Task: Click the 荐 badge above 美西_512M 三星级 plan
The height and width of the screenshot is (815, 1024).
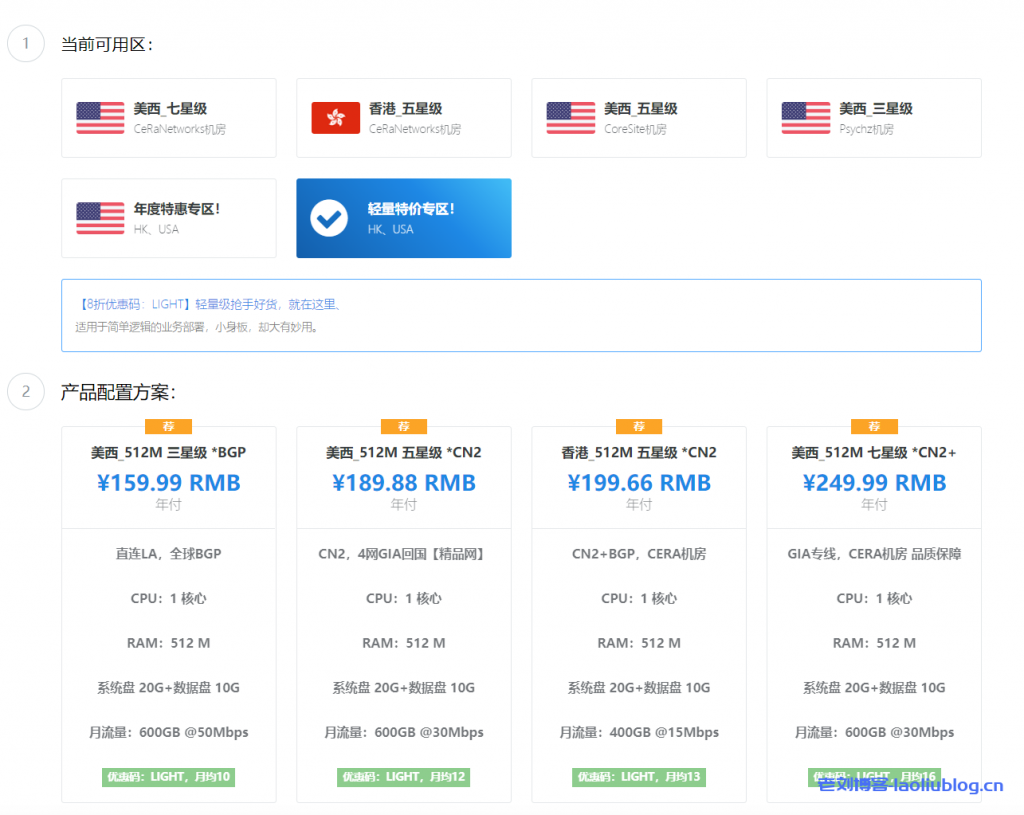Action: coord(168,426)
